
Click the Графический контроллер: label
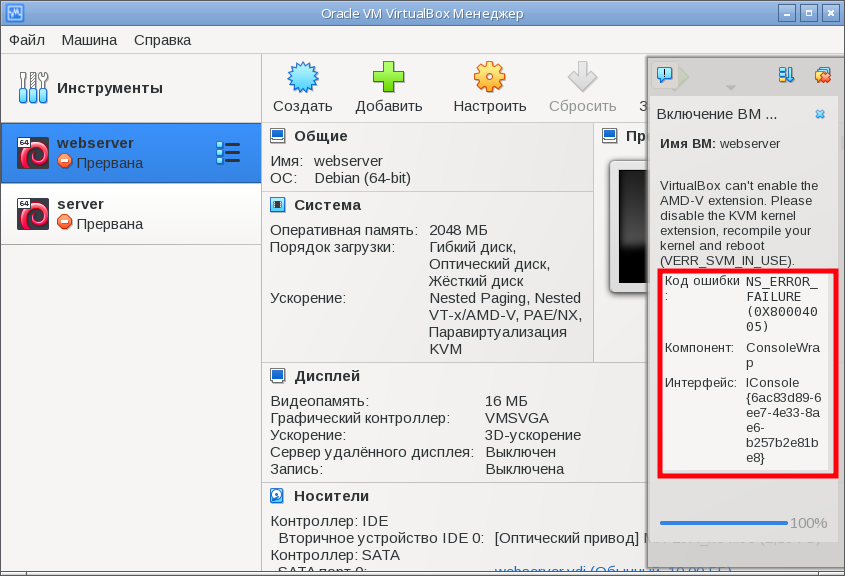click(x=360, y=418)
